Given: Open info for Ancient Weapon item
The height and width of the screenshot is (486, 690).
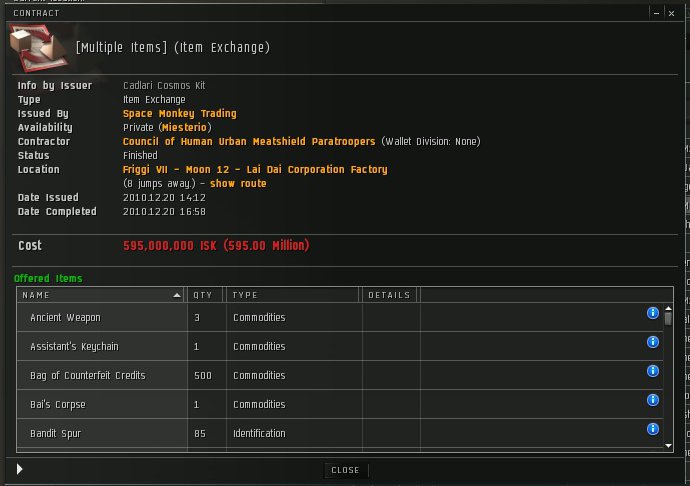Looking at the screenshot, I should pos(653,313).
